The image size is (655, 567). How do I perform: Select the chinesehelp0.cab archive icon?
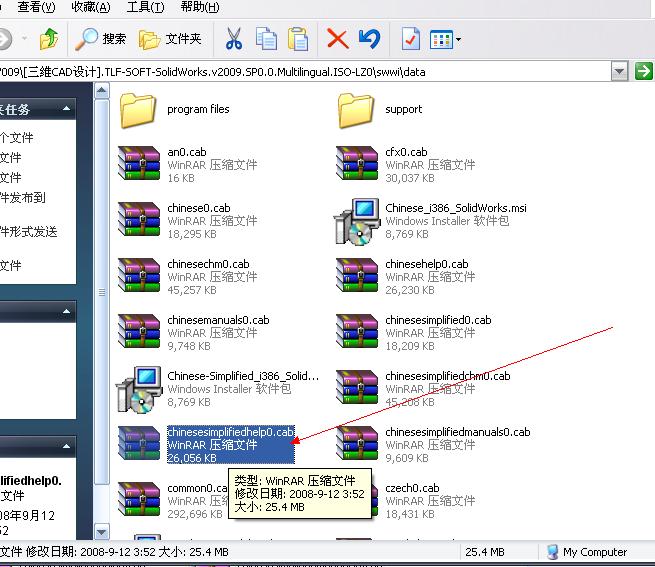pos(357,275)
